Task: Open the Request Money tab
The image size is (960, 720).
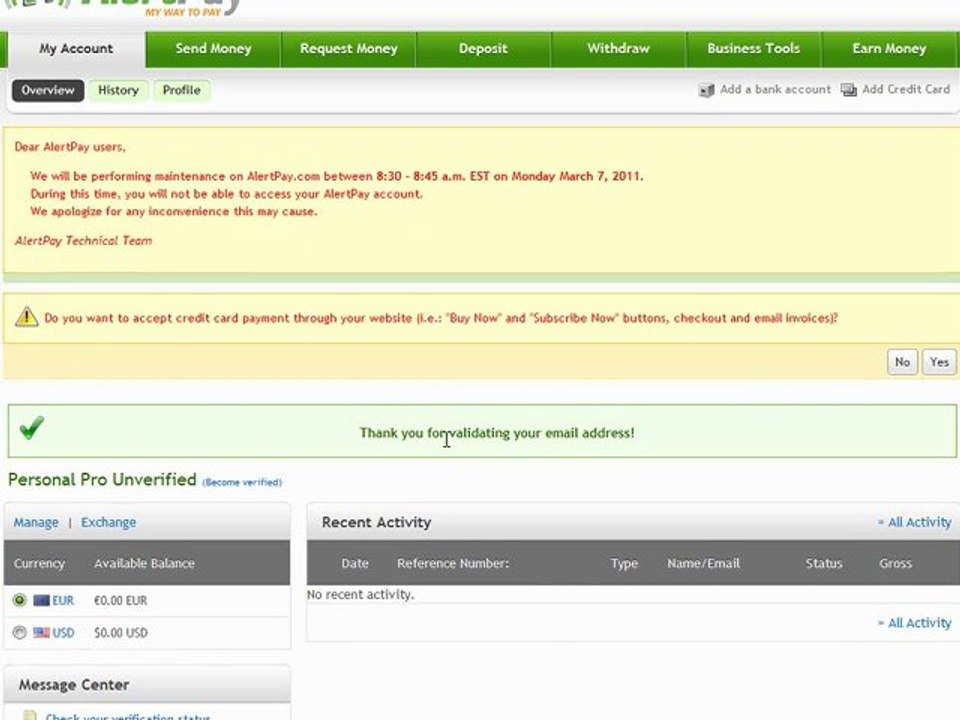Action: tap(348, 48)
